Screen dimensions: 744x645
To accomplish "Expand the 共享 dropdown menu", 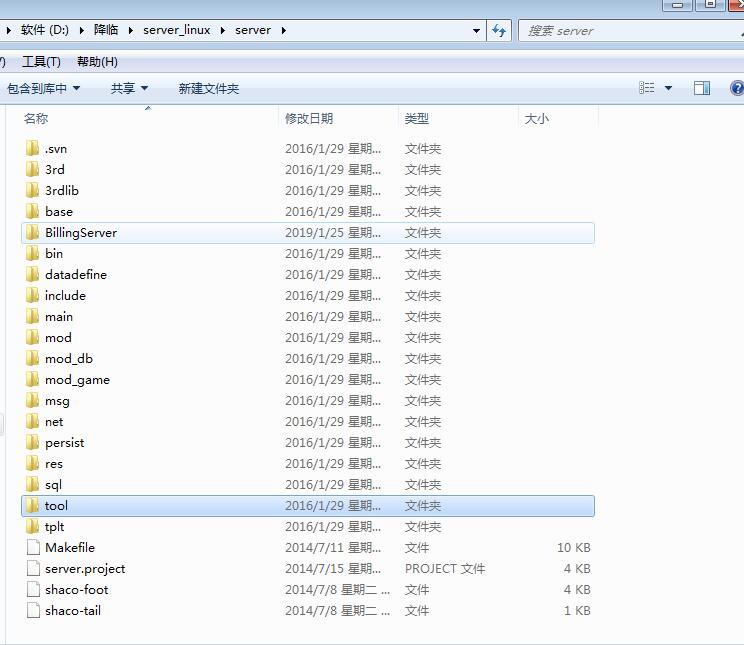I will click(129, 88).
